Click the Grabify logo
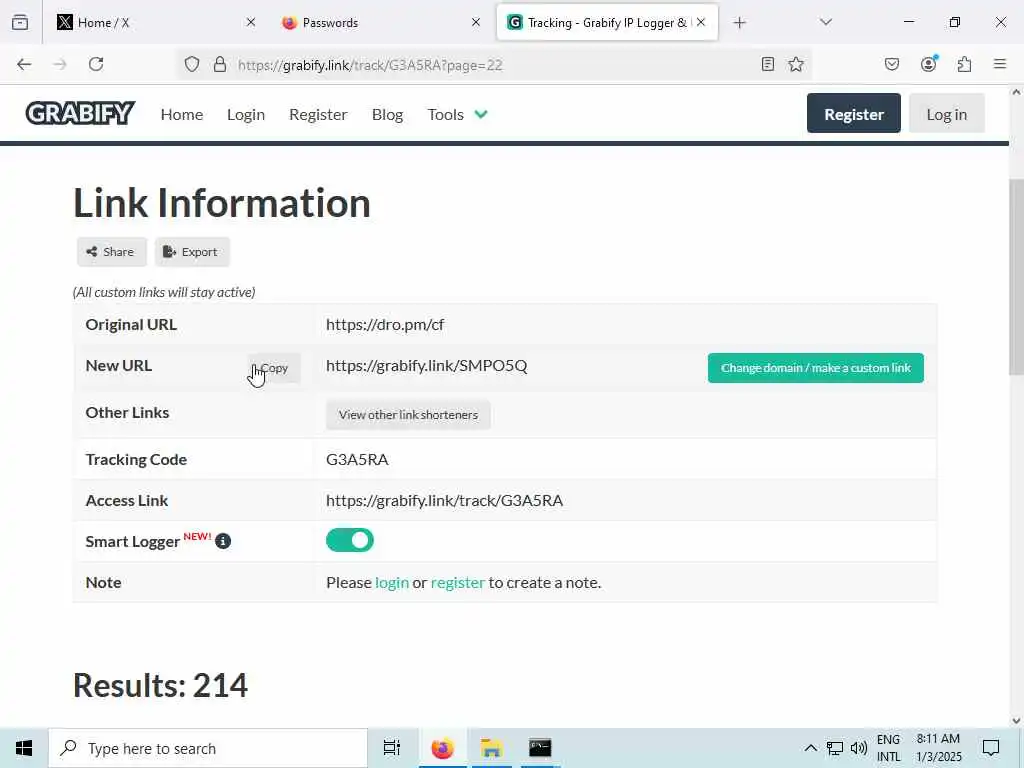 point(80,113)
